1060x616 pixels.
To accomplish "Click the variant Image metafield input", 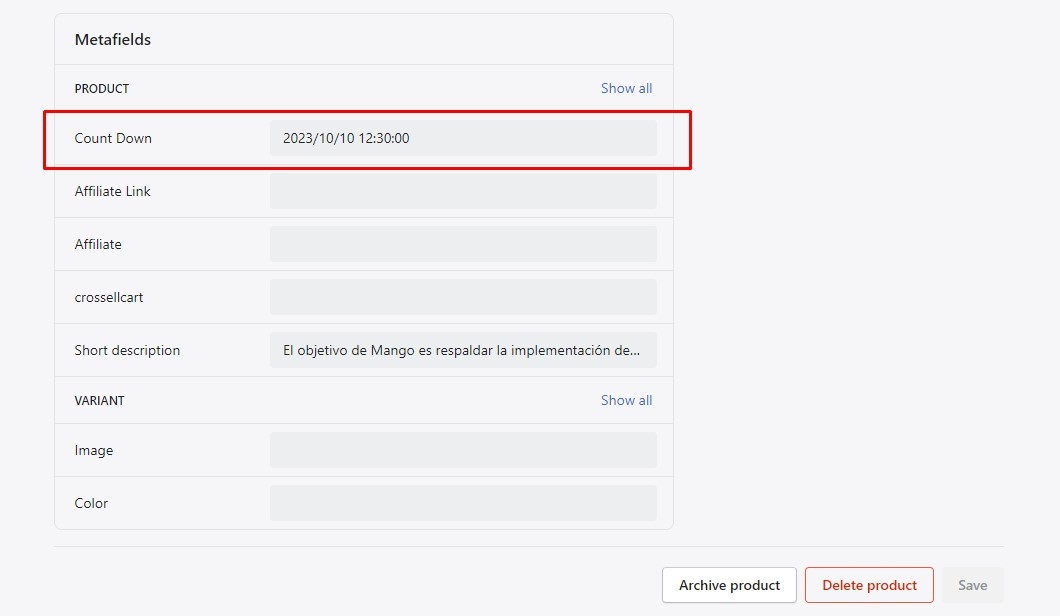I will 463,450.
